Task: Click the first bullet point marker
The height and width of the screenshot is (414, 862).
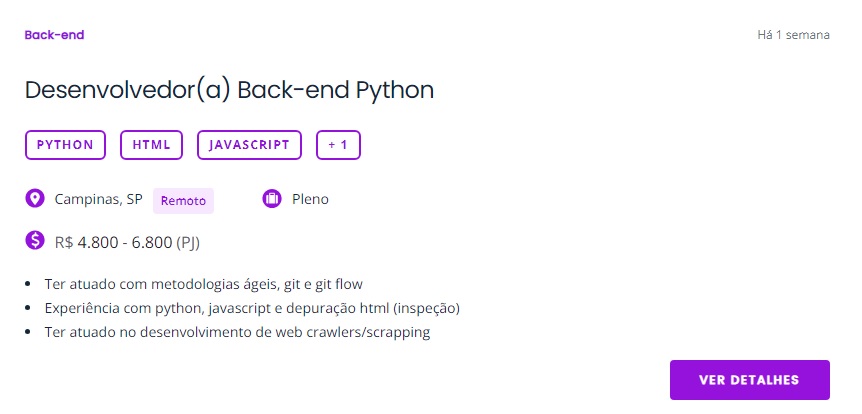Action: 28,284
